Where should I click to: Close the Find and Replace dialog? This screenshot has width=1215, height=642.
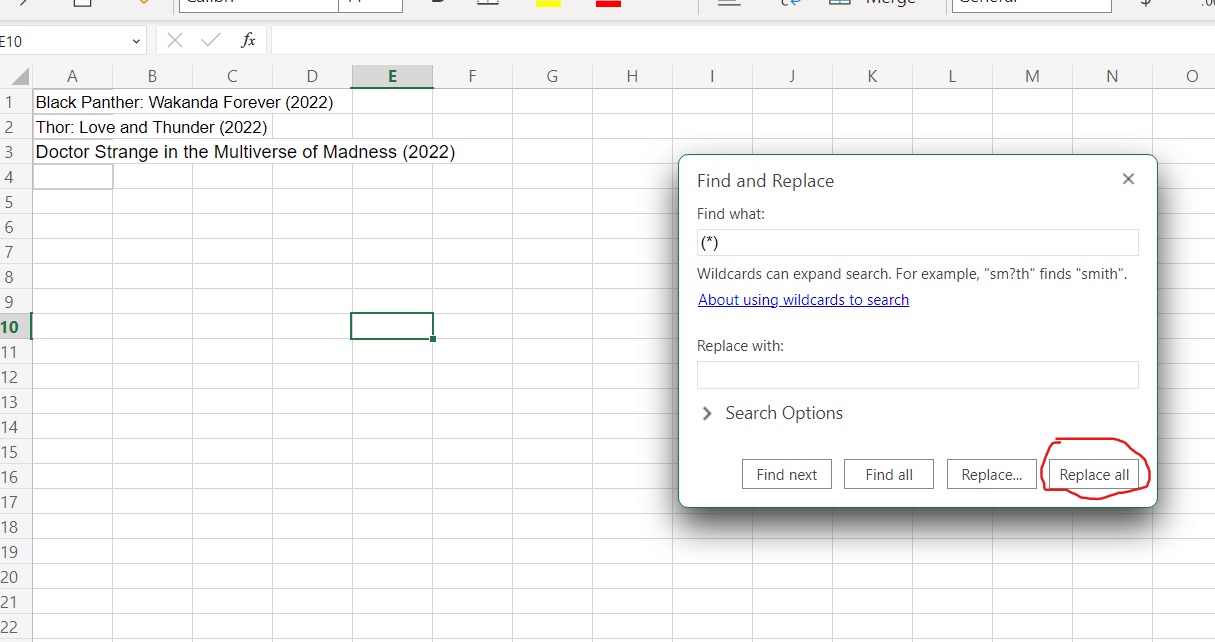point(1128,179)
